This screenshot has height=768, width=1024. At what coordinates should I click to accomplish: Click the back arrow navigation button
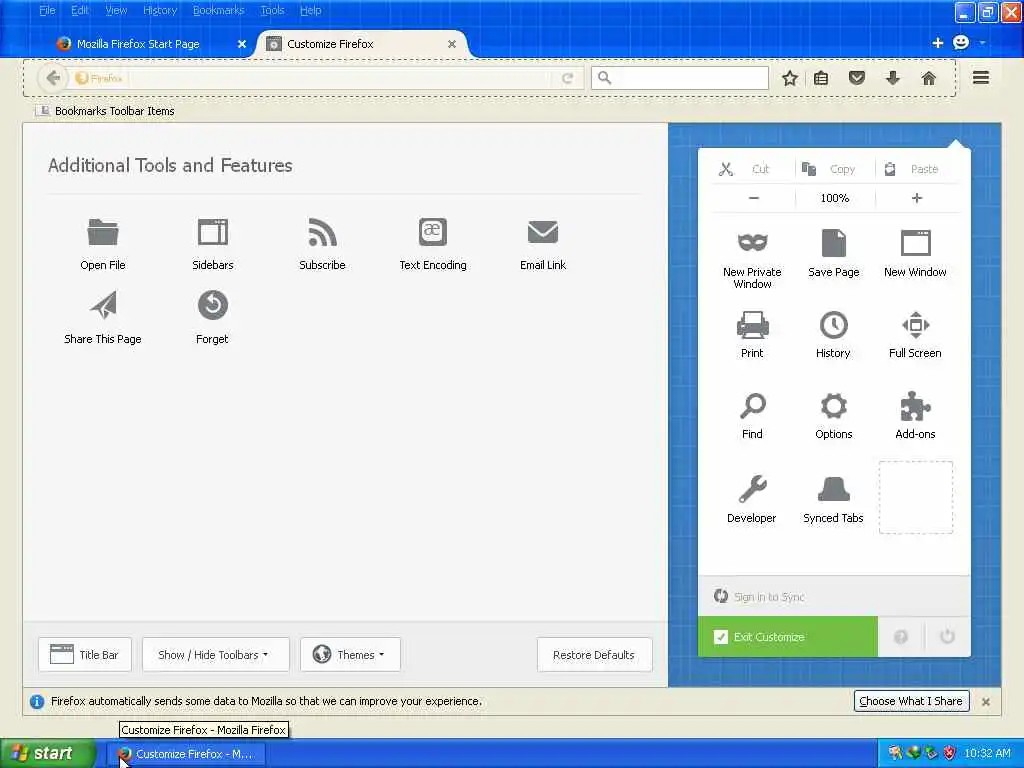53,78
